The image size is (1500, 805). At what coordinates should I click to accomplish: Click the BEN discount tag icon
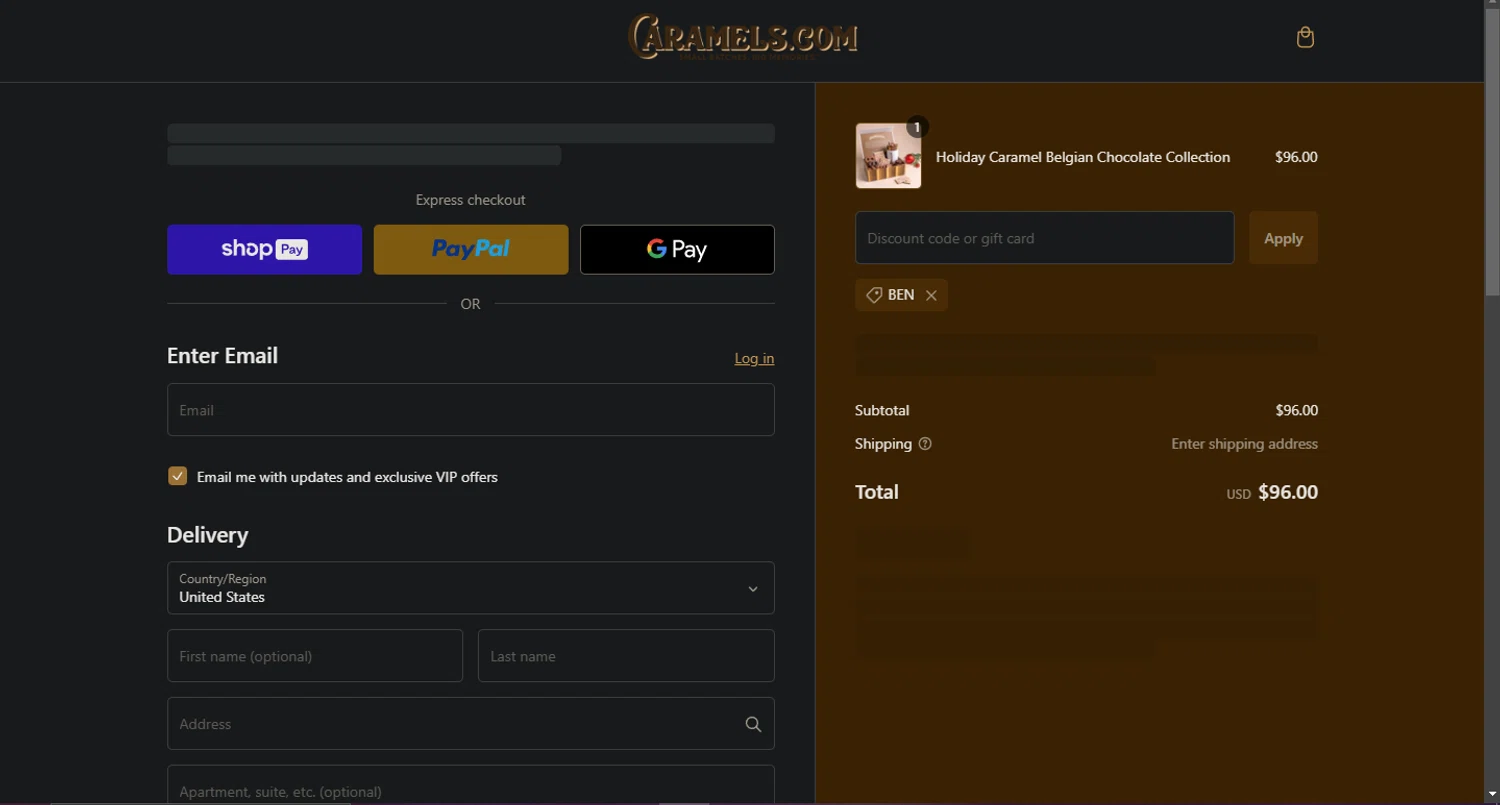point(874,295)
